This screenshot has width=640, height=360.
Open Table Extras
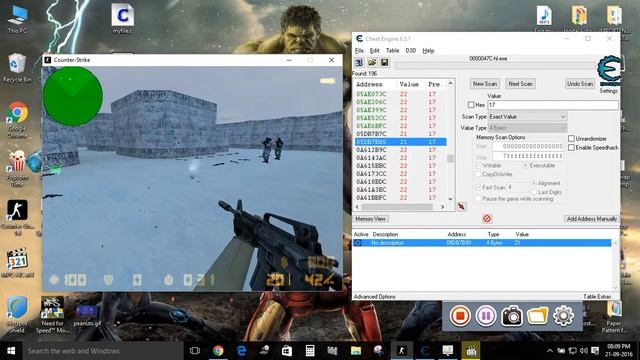pos(597,297)
